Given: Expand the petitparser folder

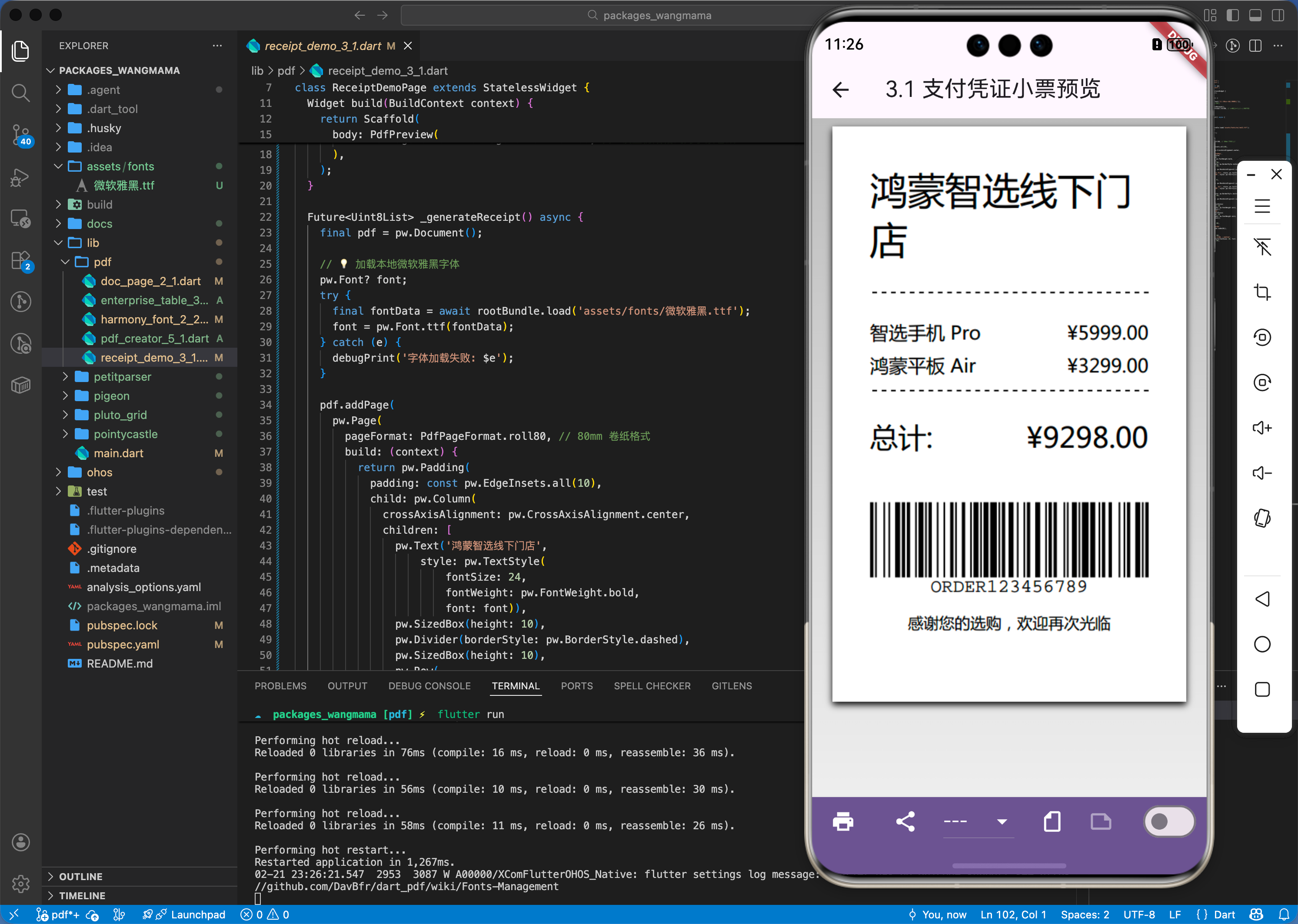Looking at the screenshot, I should pos(122,377).
